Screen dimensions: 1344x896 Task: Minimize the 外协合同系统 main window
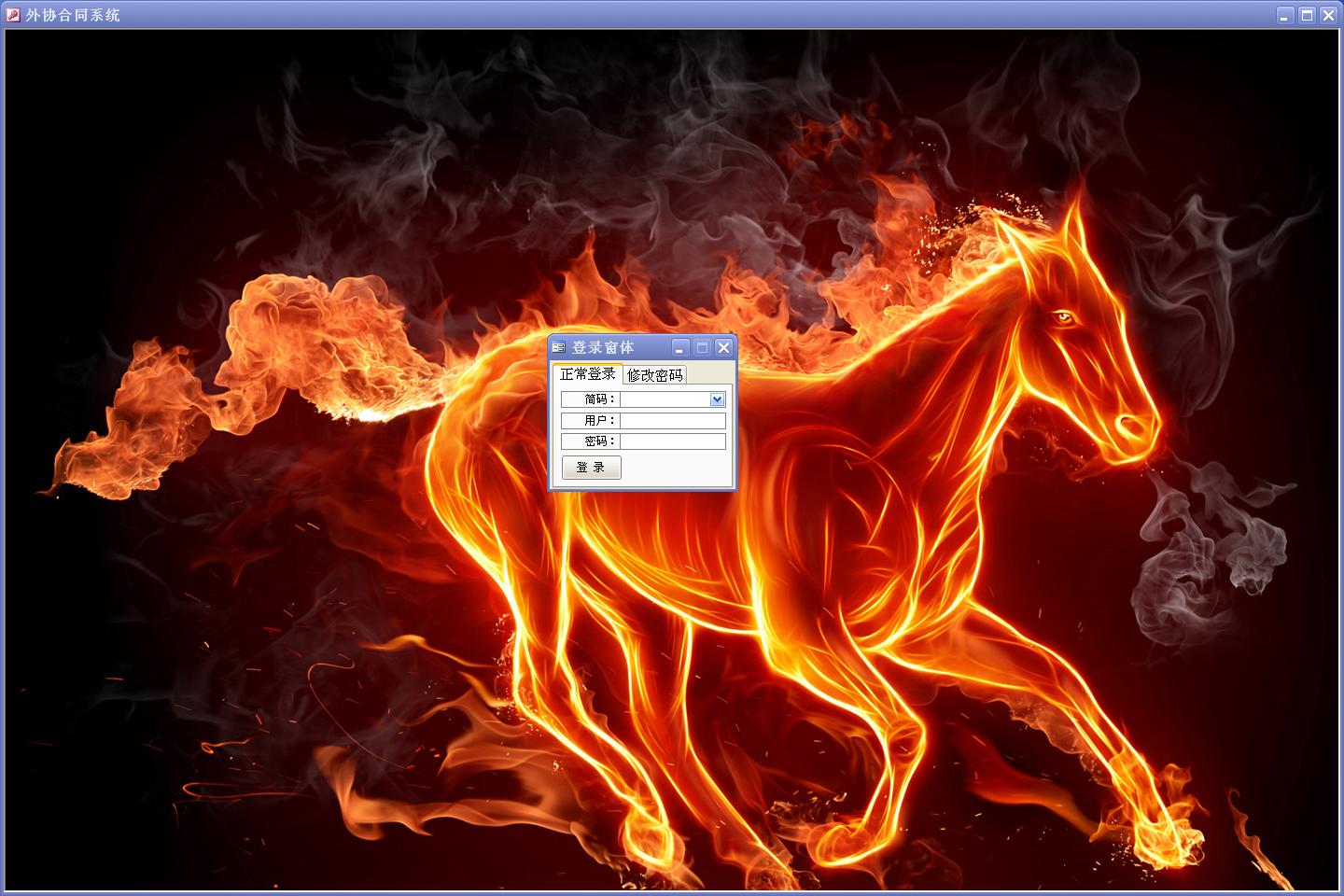click(1285, 15)
